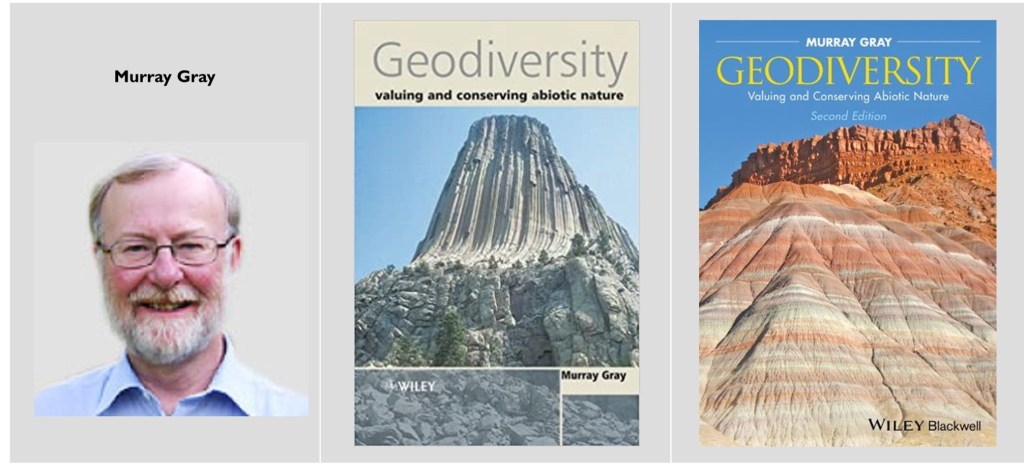Image resolution: width=1024 pixels, height=472 pixels.
Task: Click the portrait photo of a bearded man
Action: click(x=171, y=279)
